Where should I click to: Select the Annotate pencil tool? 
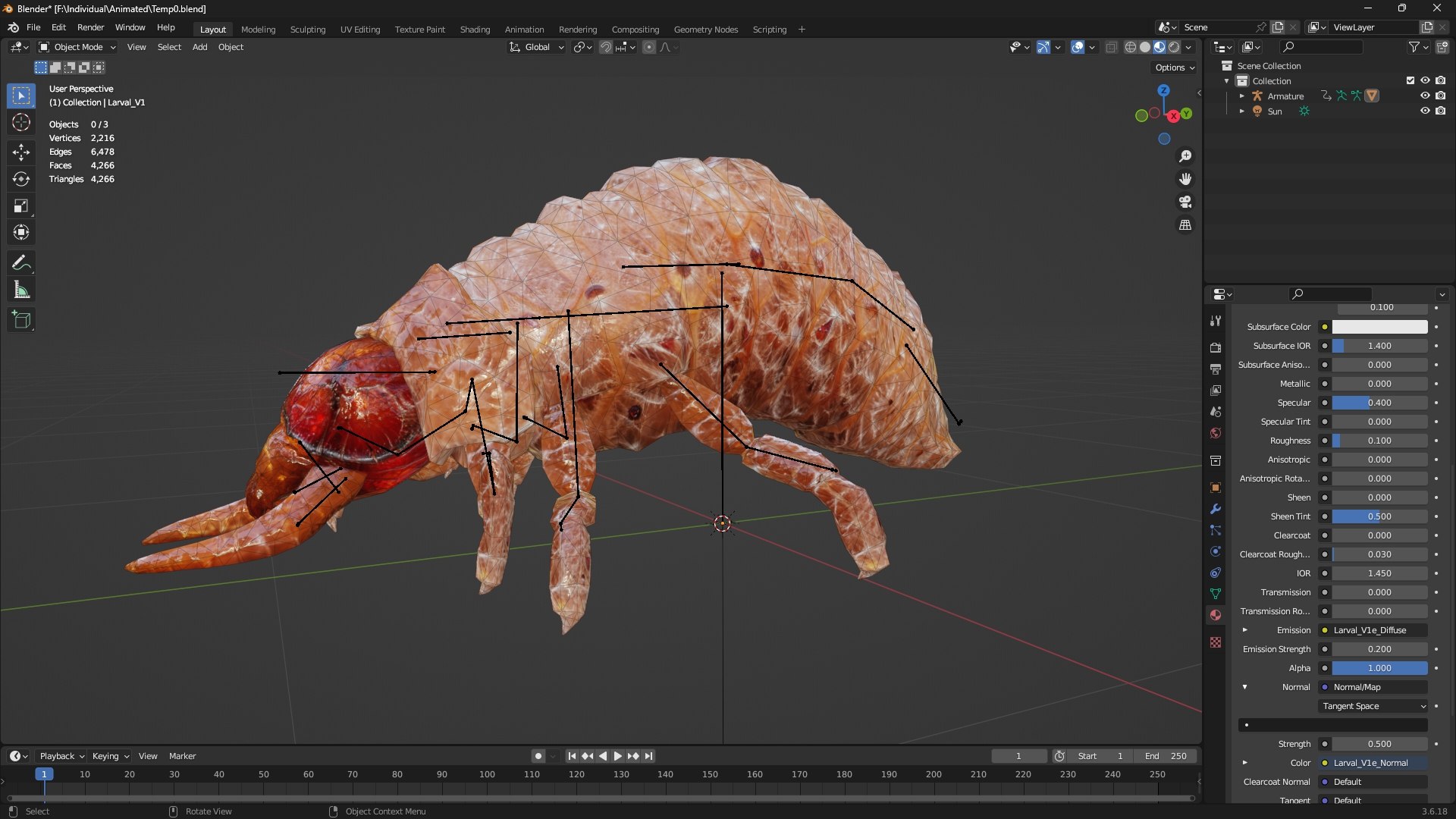21,263
